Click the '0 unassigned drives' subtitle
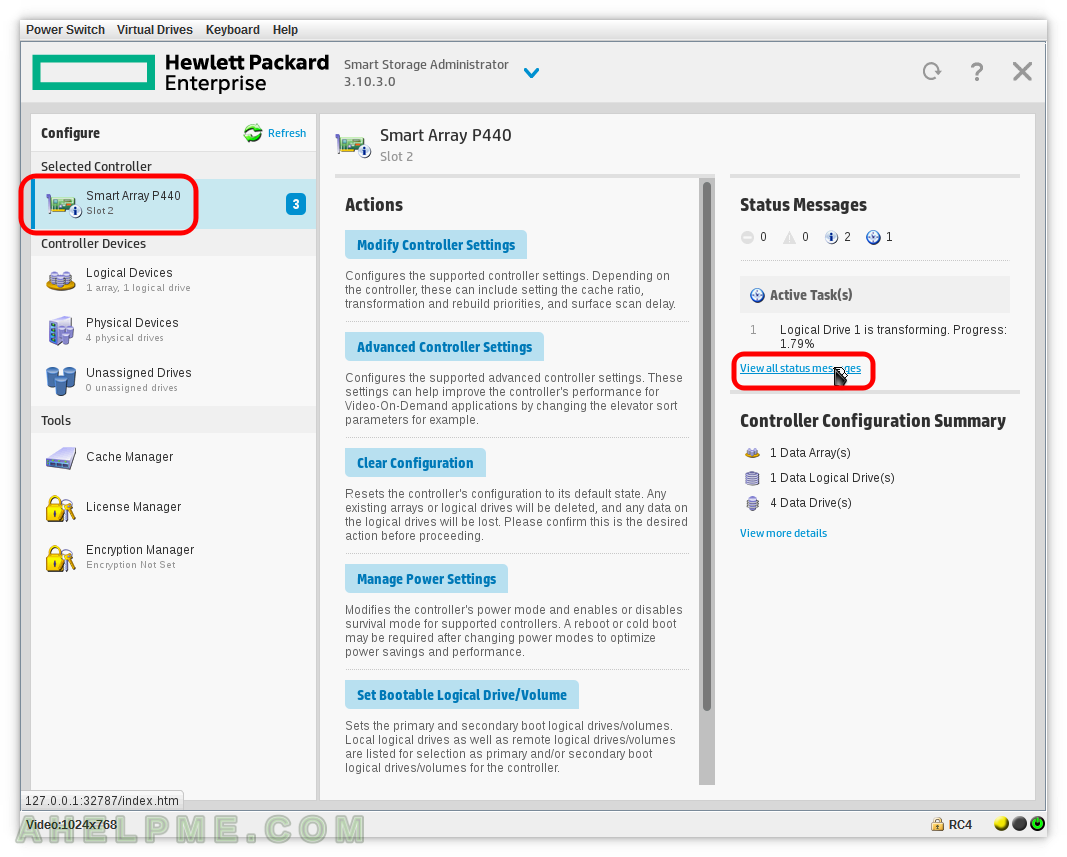 [x=131, y=388]
